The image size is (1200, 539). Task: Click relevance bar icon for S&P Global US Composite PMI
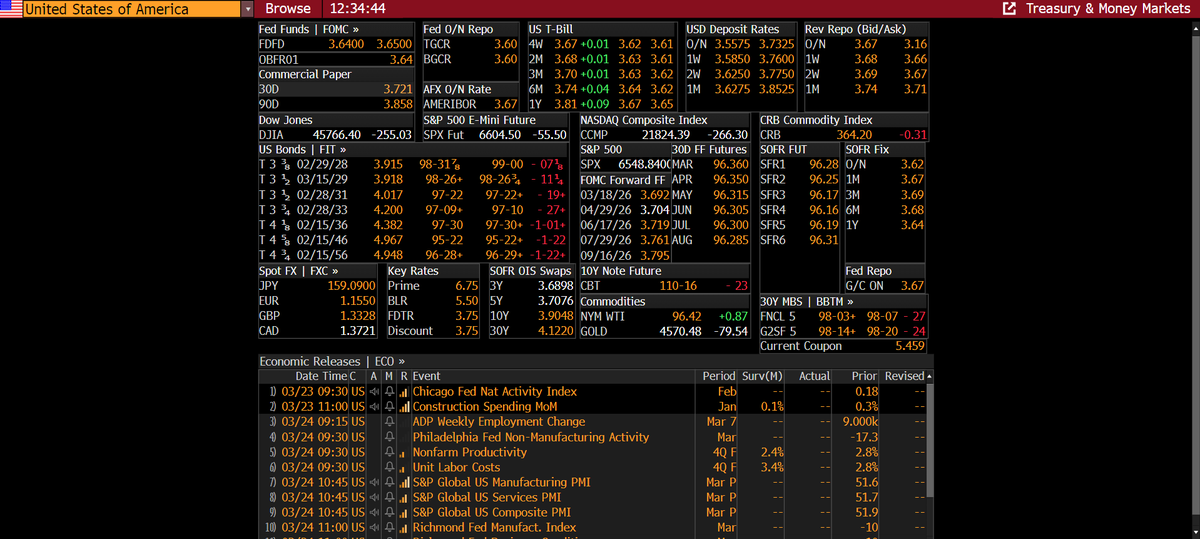point(404,512)
